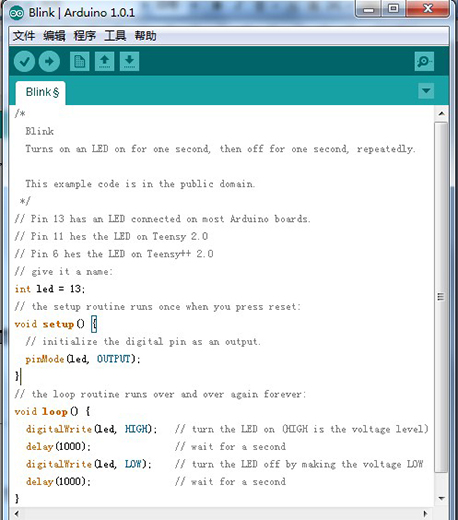458x520 pixels.
Task: Click the Arduino logo in the title bar
Action: pyautogui.click(x=16, y=13)
